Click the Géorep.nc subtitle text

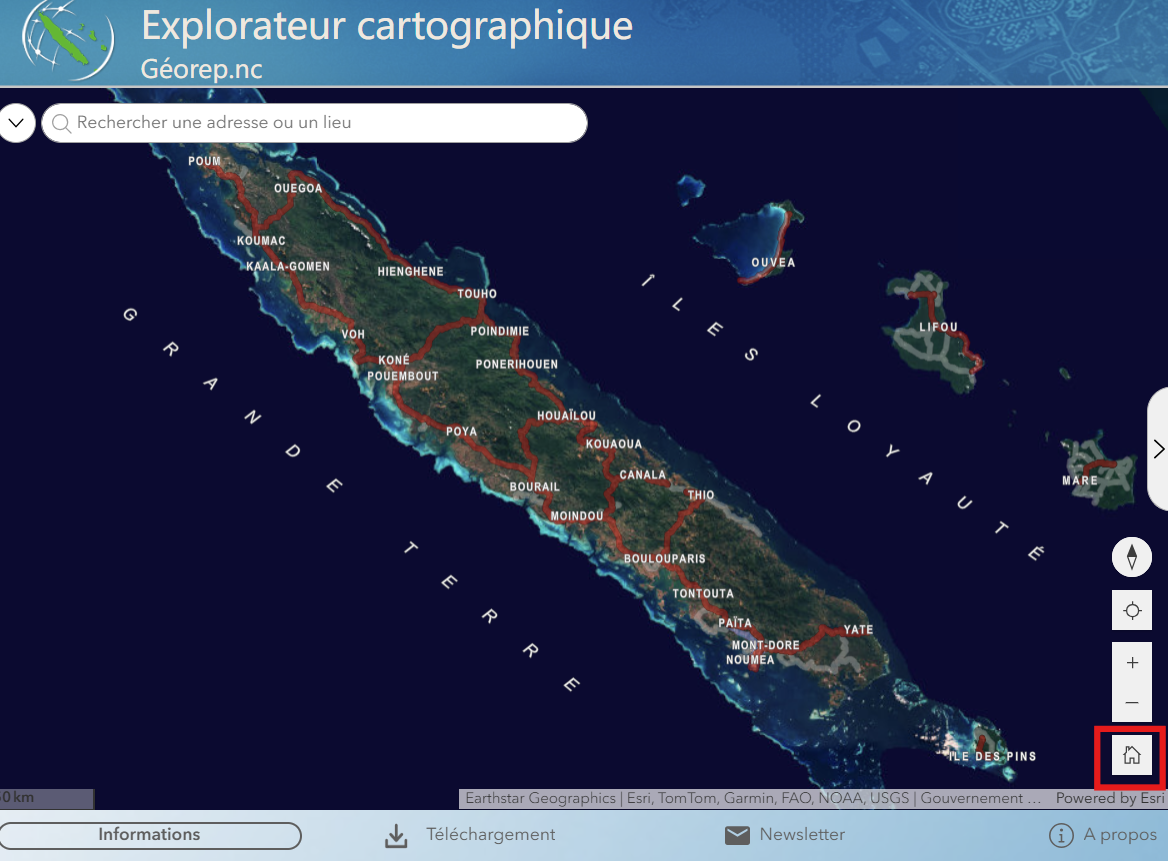(x=201, y=69)
